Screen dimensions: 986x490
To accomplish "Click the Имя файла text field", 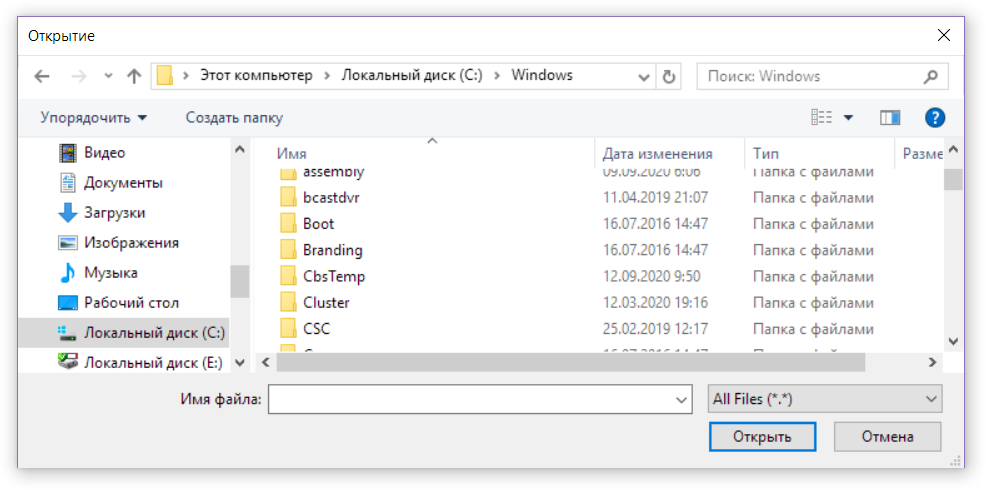I will click(470, 399).
